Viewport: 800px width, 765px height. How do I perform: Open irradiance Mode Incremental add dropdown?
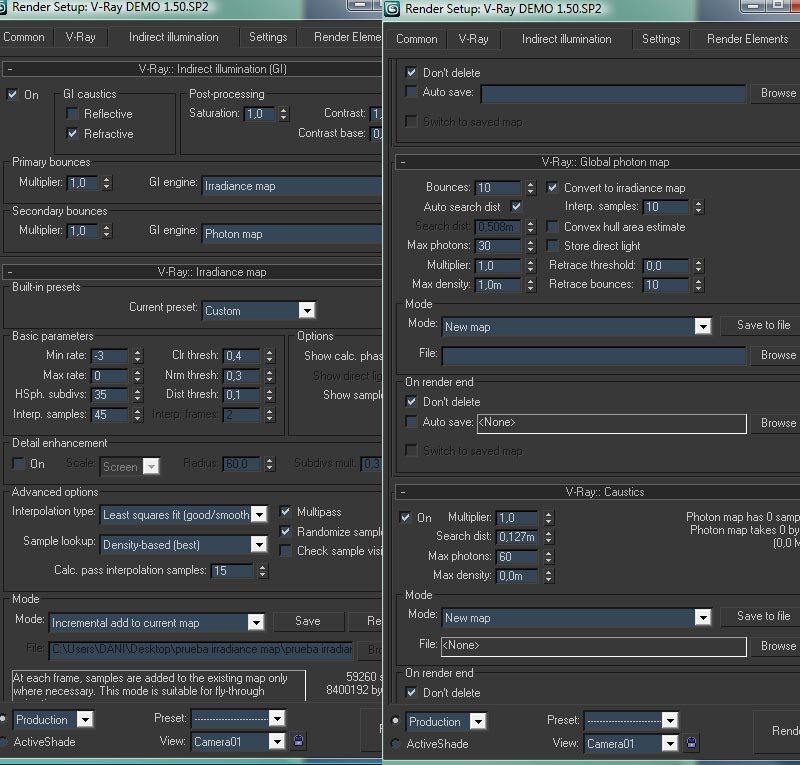click(157, 623)
